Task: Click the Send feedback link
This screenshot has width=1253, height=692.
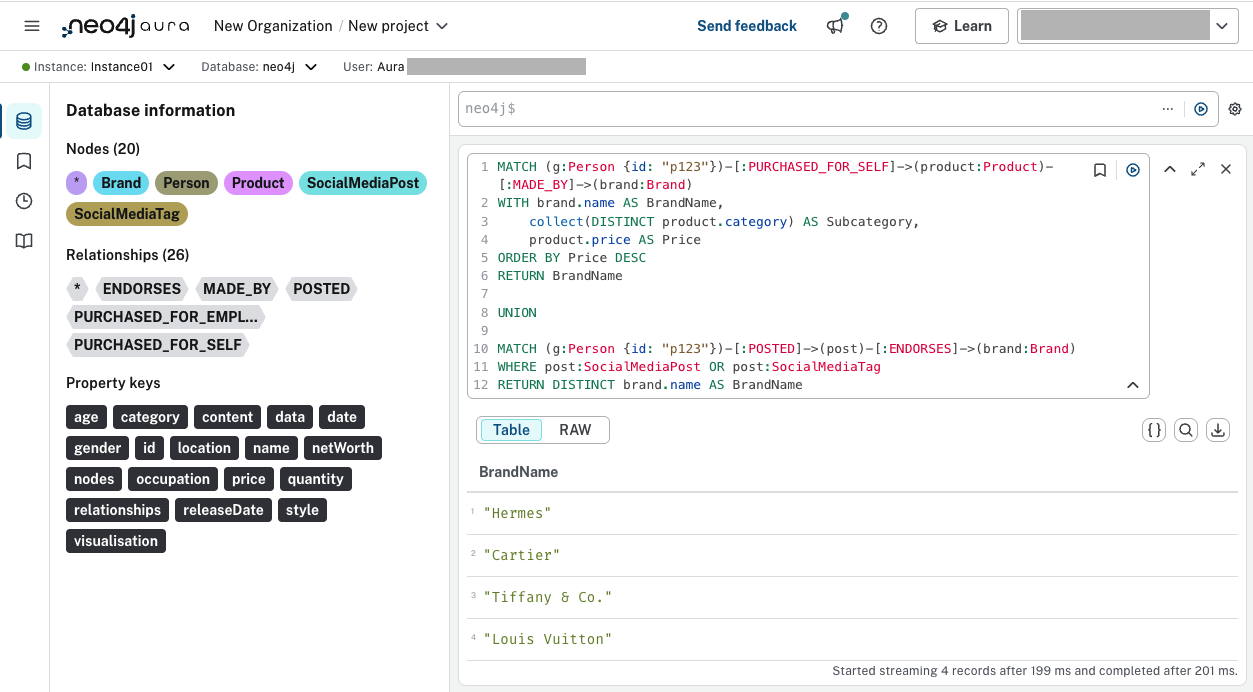Action: click(747, 26)
